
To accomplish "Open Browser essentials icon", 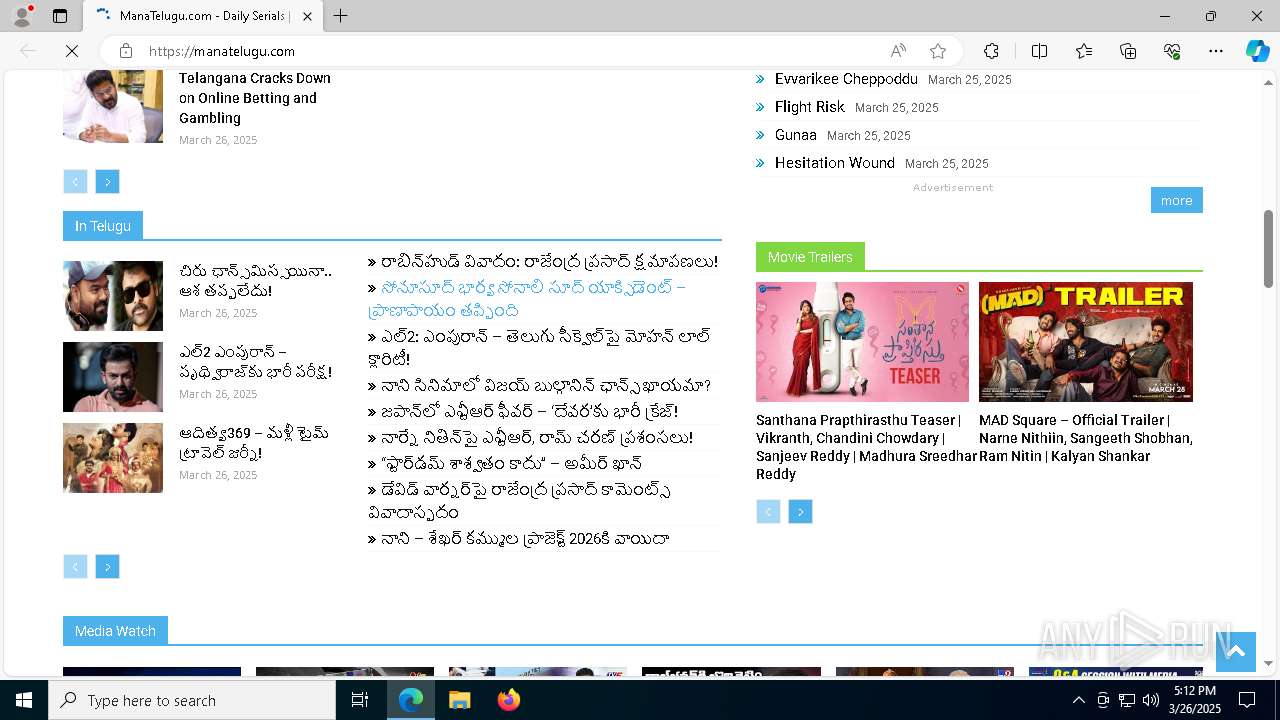I will [1172, 51].
